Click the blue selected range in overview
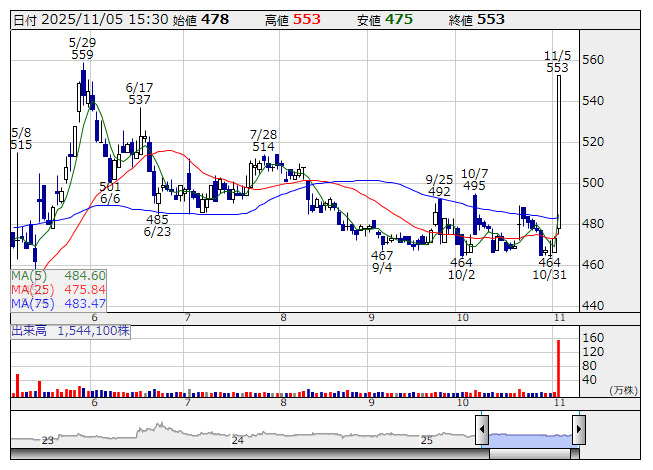The image size is (653, 470). pyautogui.click(x=530, y=438)
